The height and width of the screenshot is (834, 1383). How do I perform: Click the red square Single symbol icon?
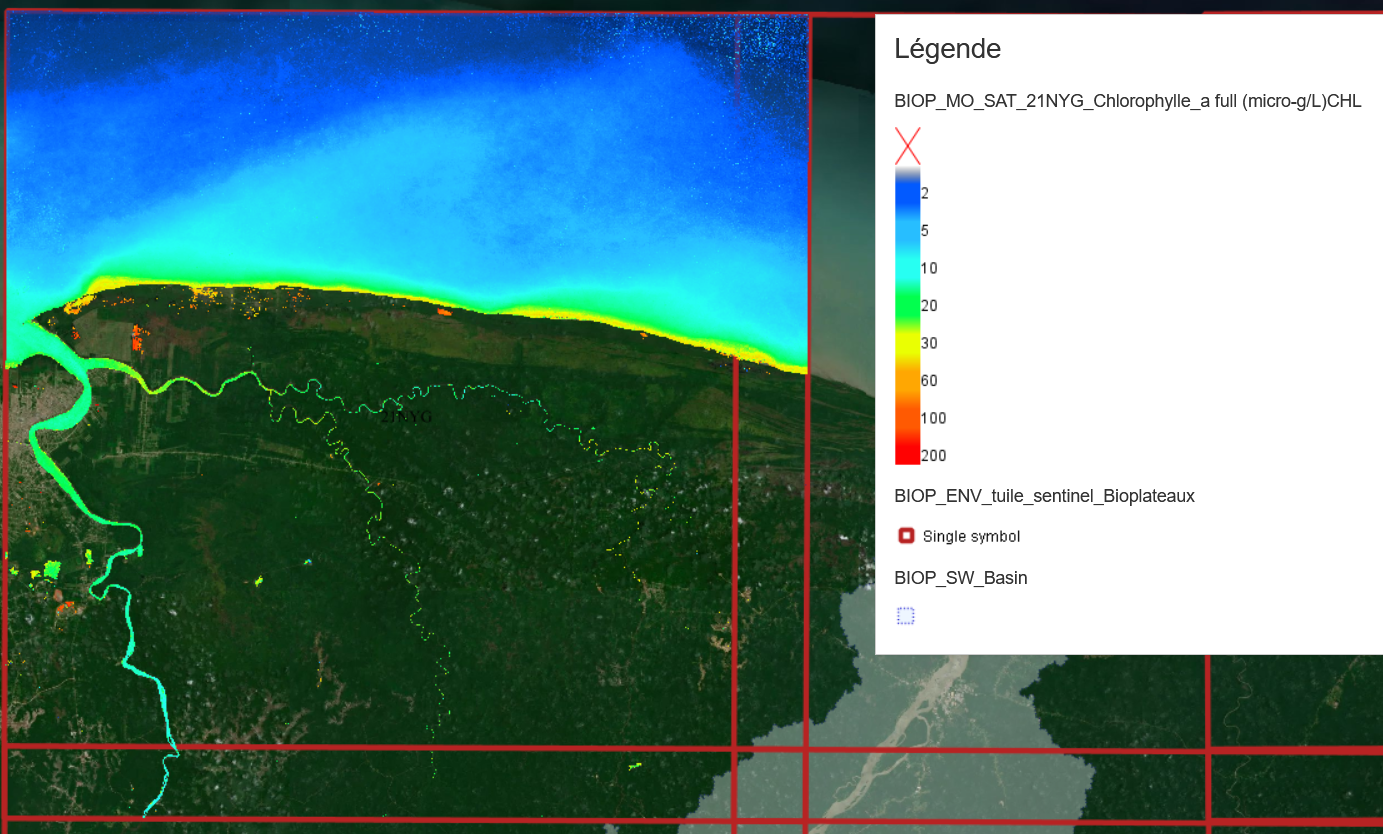tap(906, 536)
